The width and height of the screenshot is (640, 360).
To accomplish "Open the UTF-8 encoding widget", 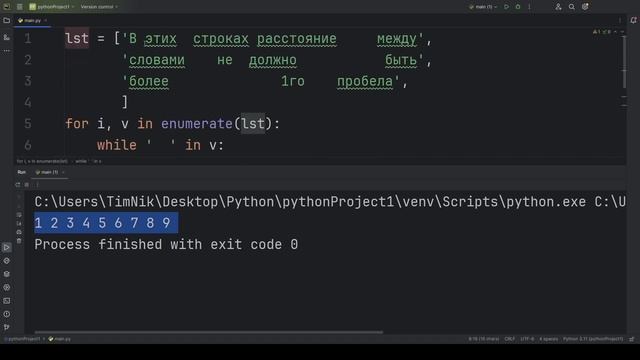I will (527, 339).
